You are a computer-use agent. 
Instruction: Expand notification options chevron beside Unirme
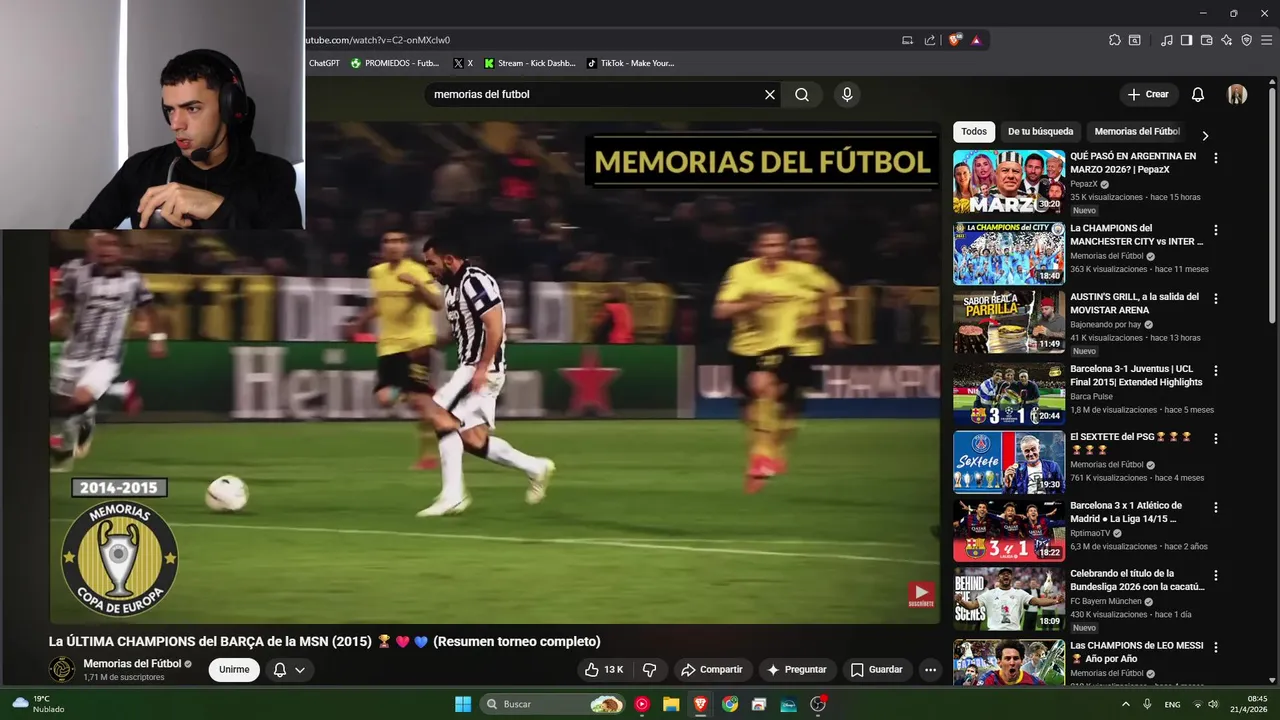tap(300, 670)
